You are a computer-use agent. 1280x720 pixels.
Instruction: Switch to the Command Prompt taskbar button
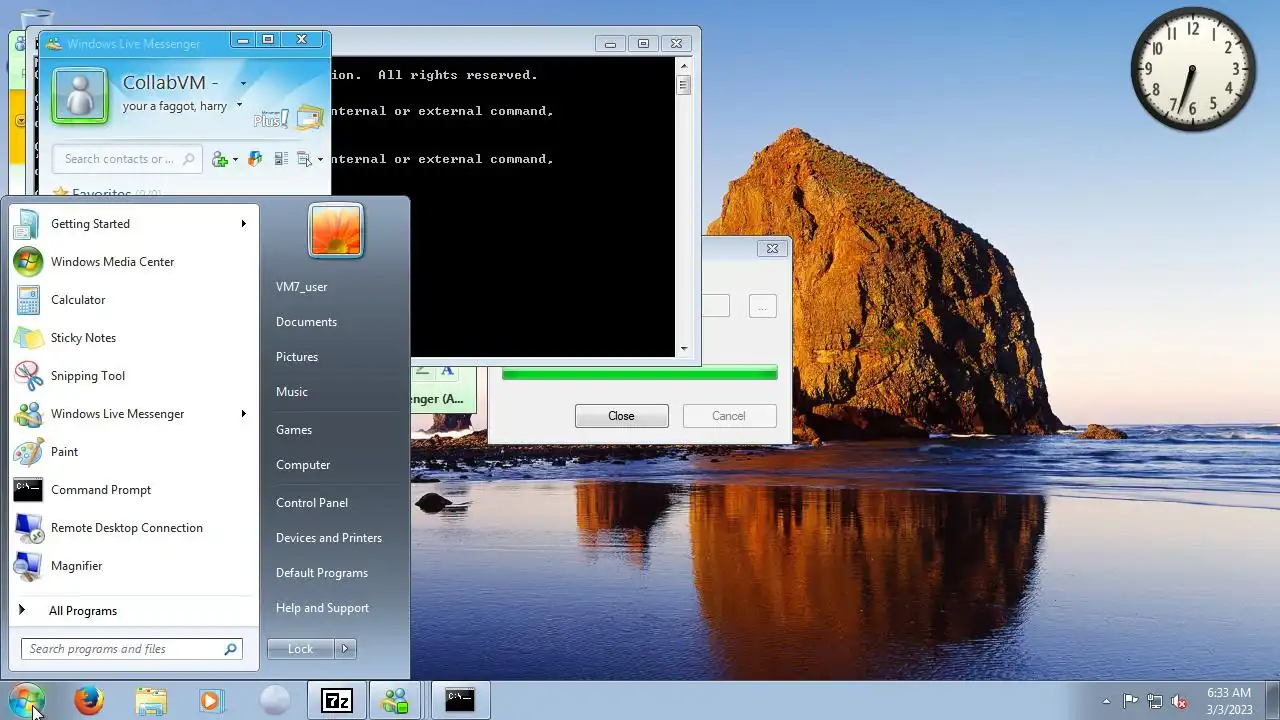460,700
